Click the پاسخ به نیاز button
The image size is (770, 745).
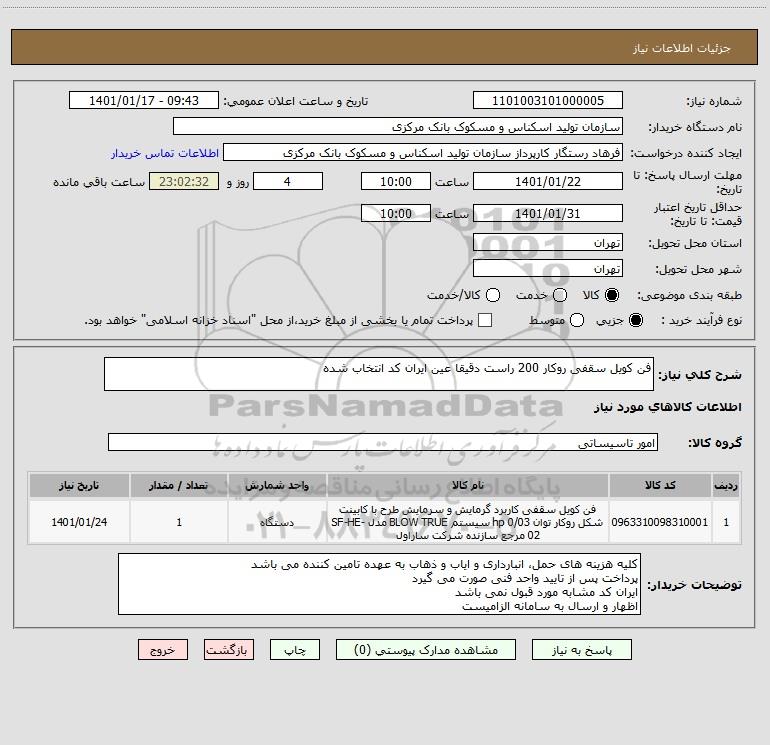coord(581,650)
